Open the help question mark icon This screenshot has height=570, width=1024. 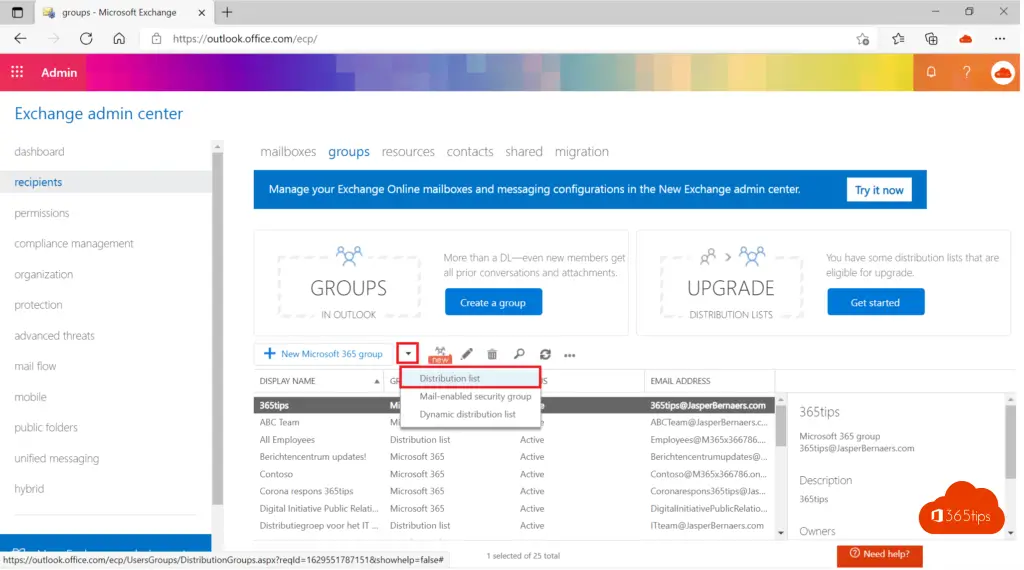click(x=969, y=72)
